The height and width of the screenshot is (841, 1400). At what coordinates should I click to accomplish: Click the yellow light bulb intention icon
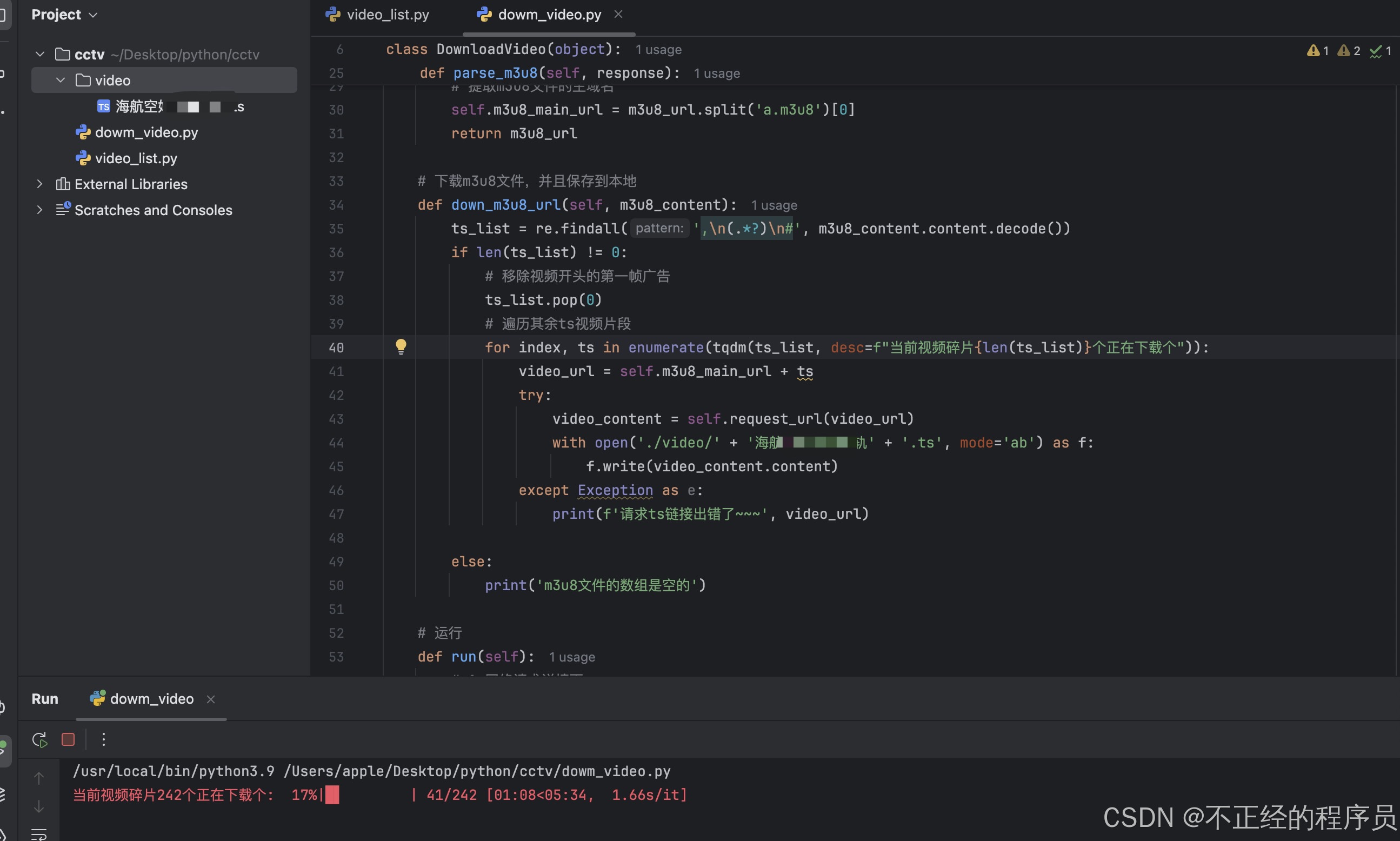[x=401, y=346]
